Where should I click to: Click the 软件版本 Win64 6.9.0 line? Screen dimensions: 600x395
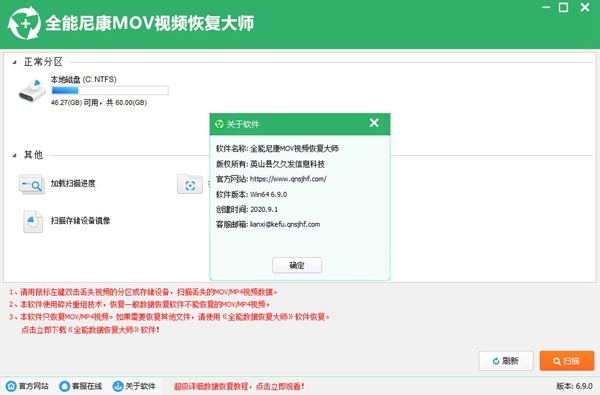(251, 194)
